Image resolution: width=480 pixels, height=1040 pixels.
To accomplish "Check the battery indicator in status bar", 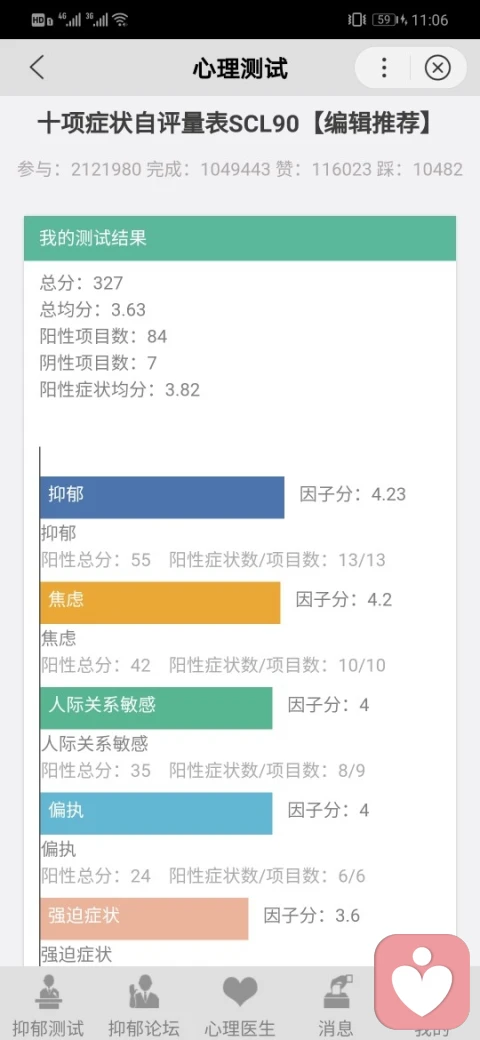I will pyautogui.click(x=384, y=20).
